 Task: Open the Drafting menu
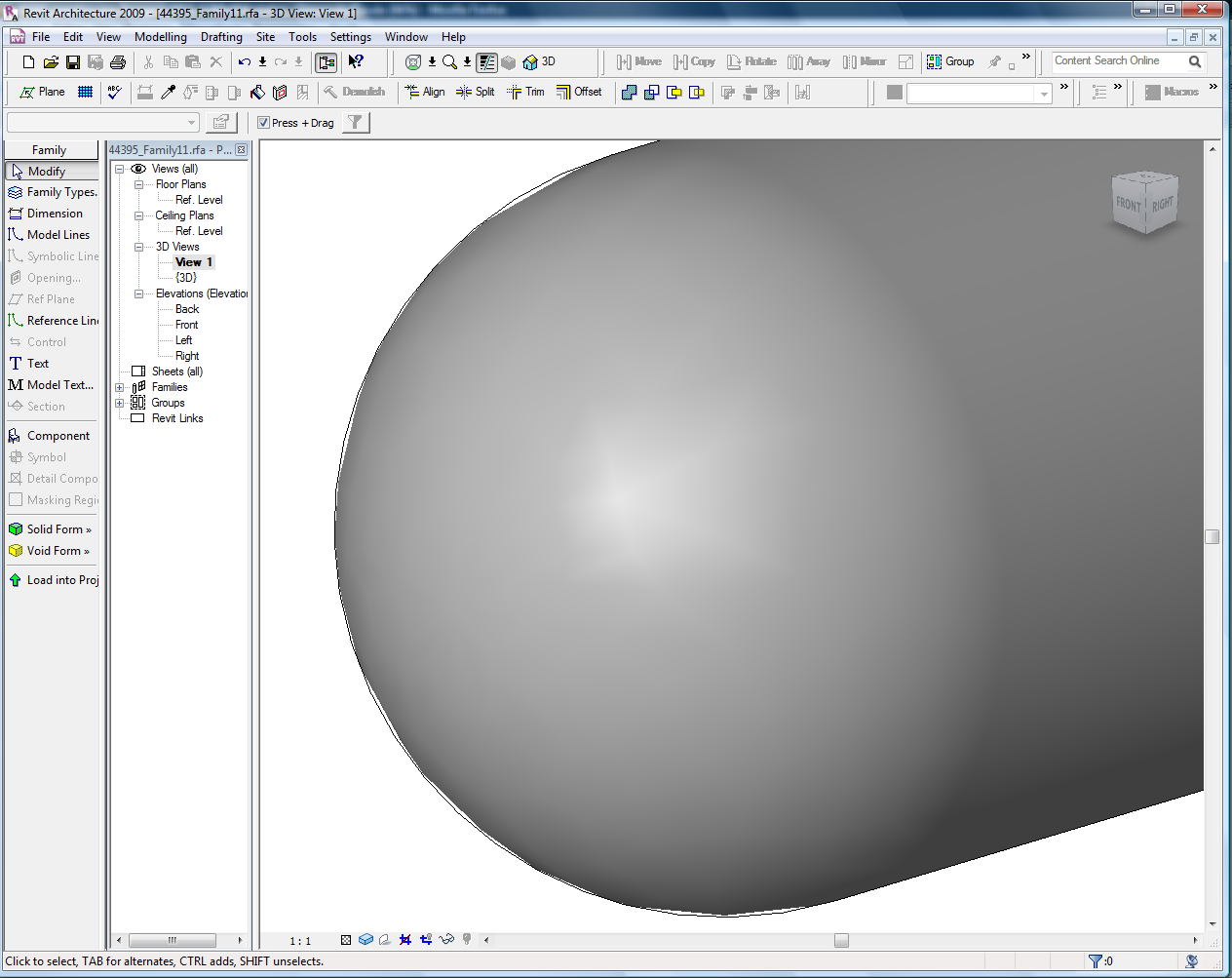coord(221,37)
